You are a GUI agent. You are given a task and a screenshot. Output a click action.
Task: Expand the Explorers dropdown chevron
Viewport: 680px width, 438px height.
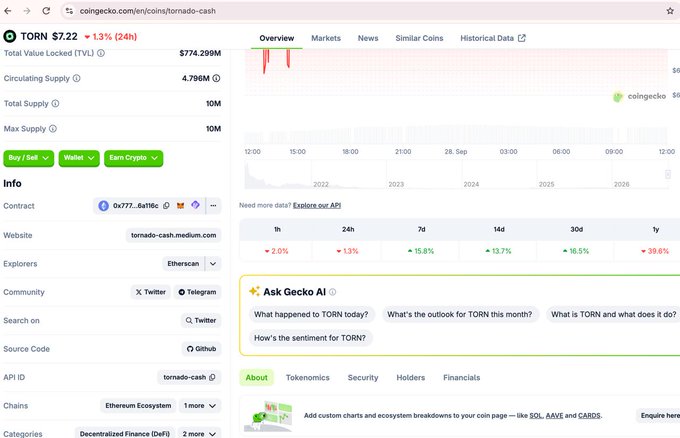tap(213, 264)
